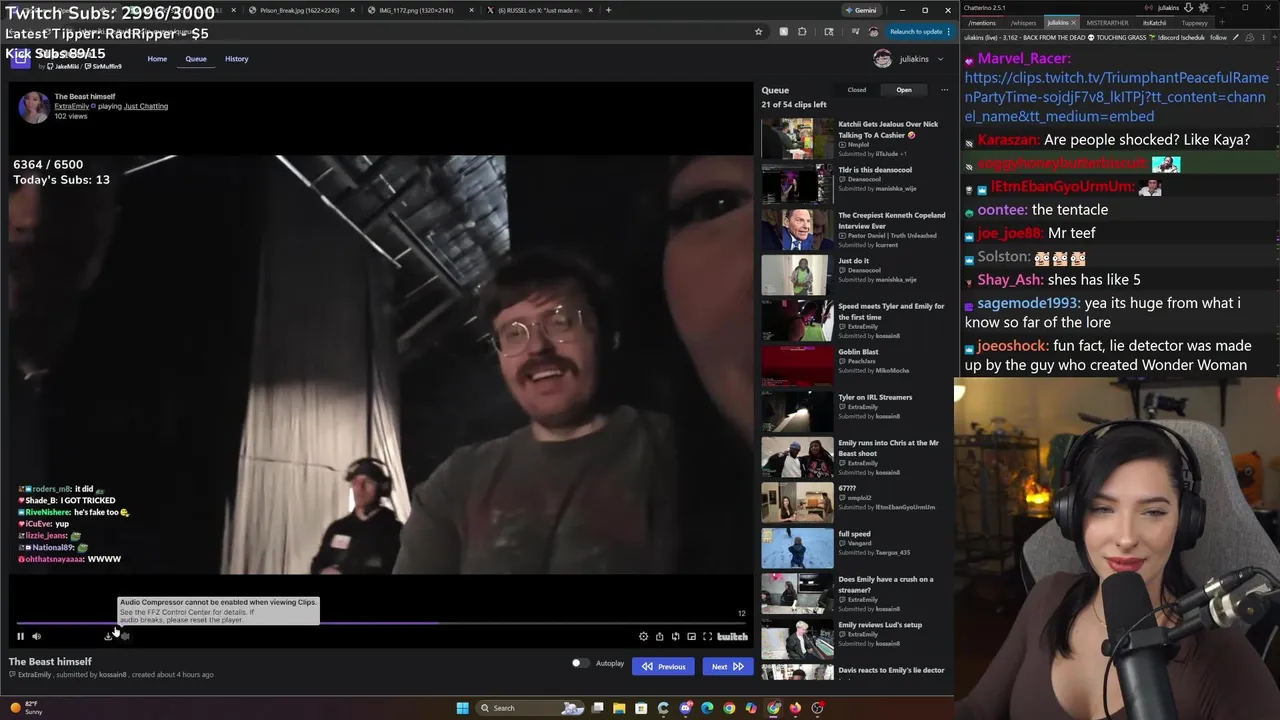This screenshot has width=1280, height=720.
Task: Open Discord from the taskbar
Action: point(685,708)
